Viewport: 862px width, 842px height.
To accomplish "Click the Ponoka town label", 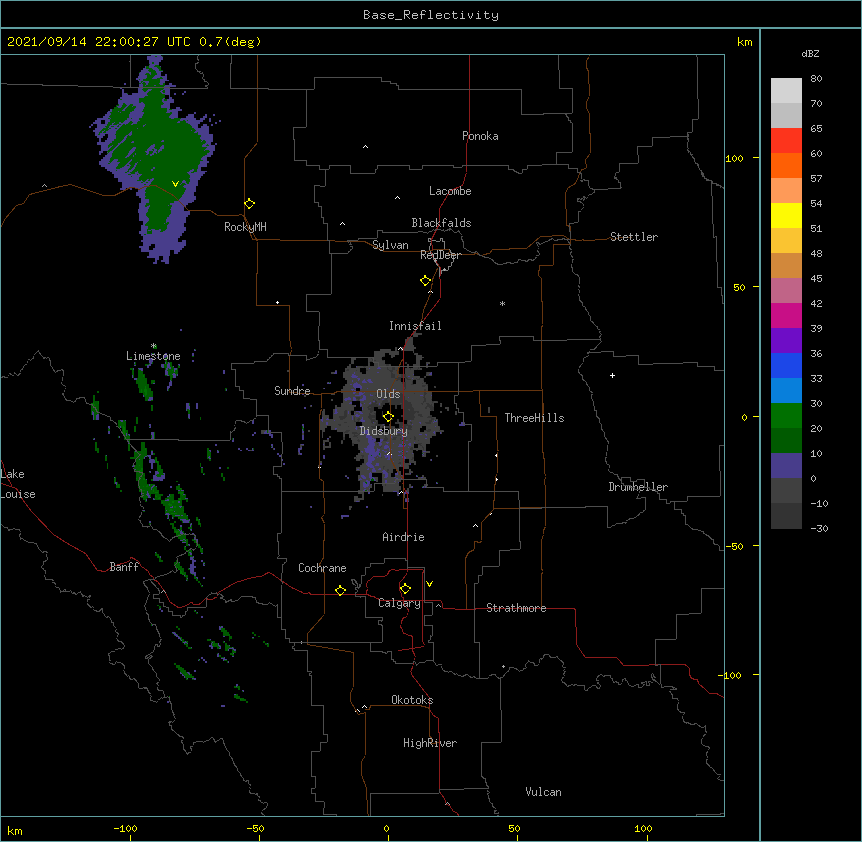I will [x=480, y=136].
